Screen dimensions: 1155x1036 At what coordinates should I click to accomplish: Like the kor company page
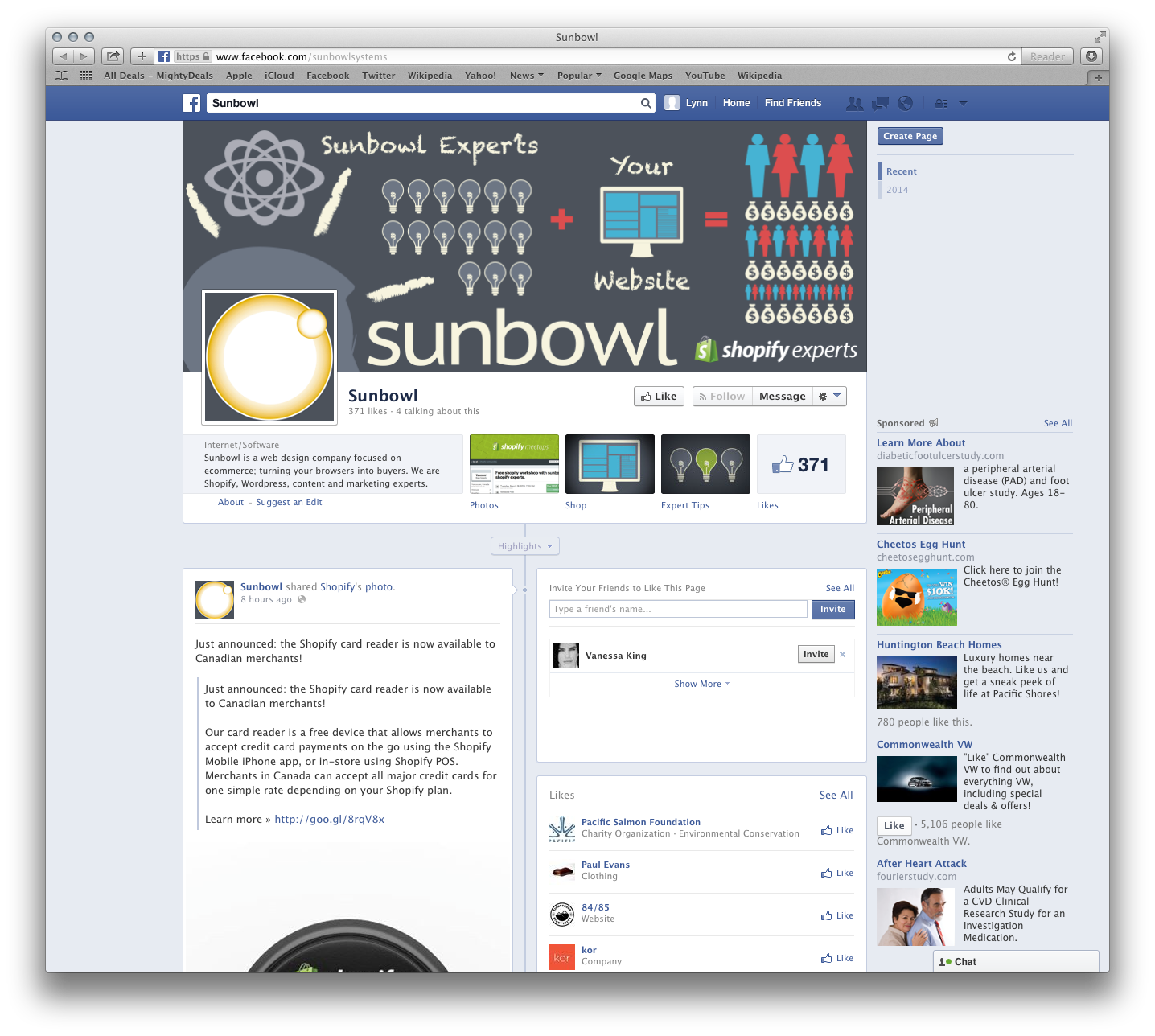(x=837, y=958)
